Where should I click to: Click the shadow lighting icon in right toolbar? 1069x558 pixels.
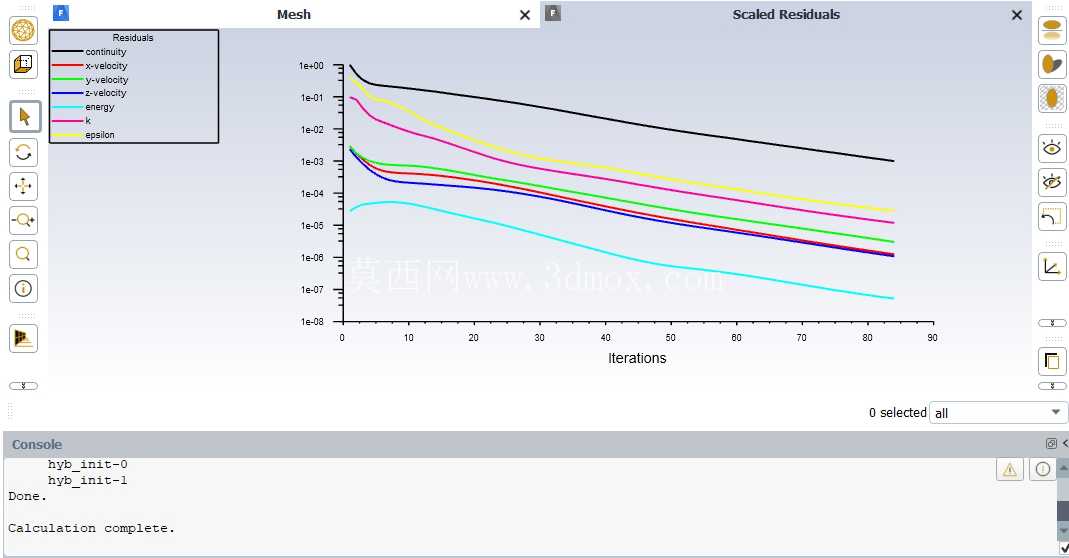pyautogui.click(x=1052, y=64)
